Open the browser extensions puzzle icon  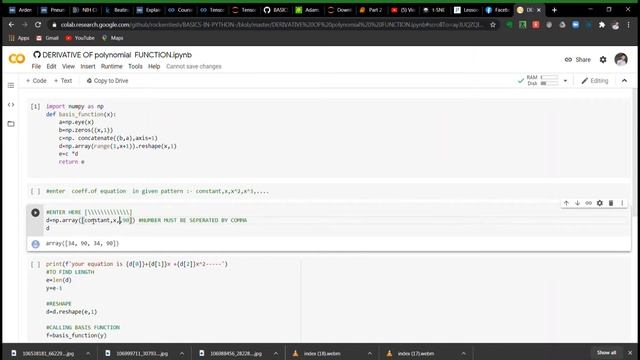(602, 25)
